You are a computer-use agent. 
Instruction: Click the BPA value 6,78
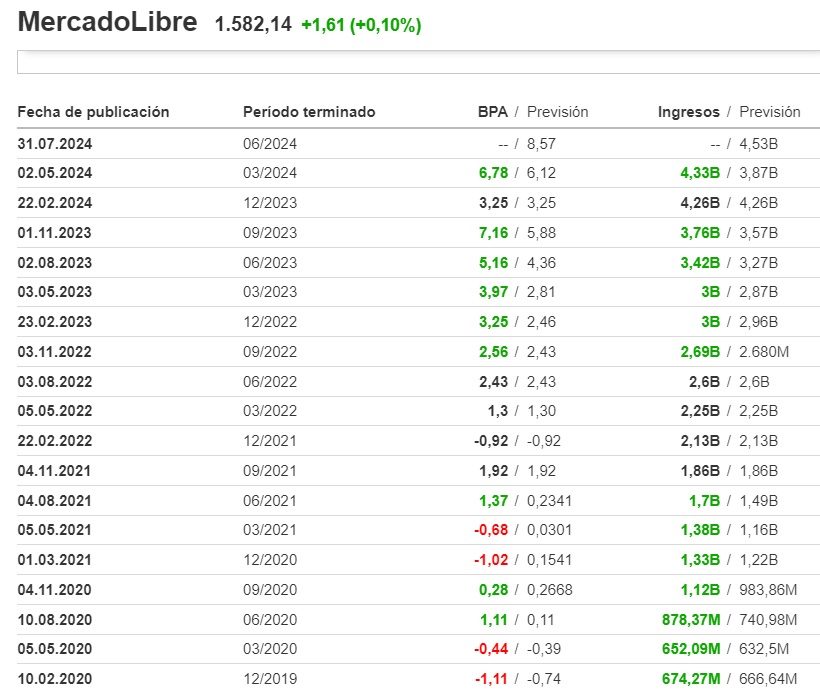tap(493, 173)
